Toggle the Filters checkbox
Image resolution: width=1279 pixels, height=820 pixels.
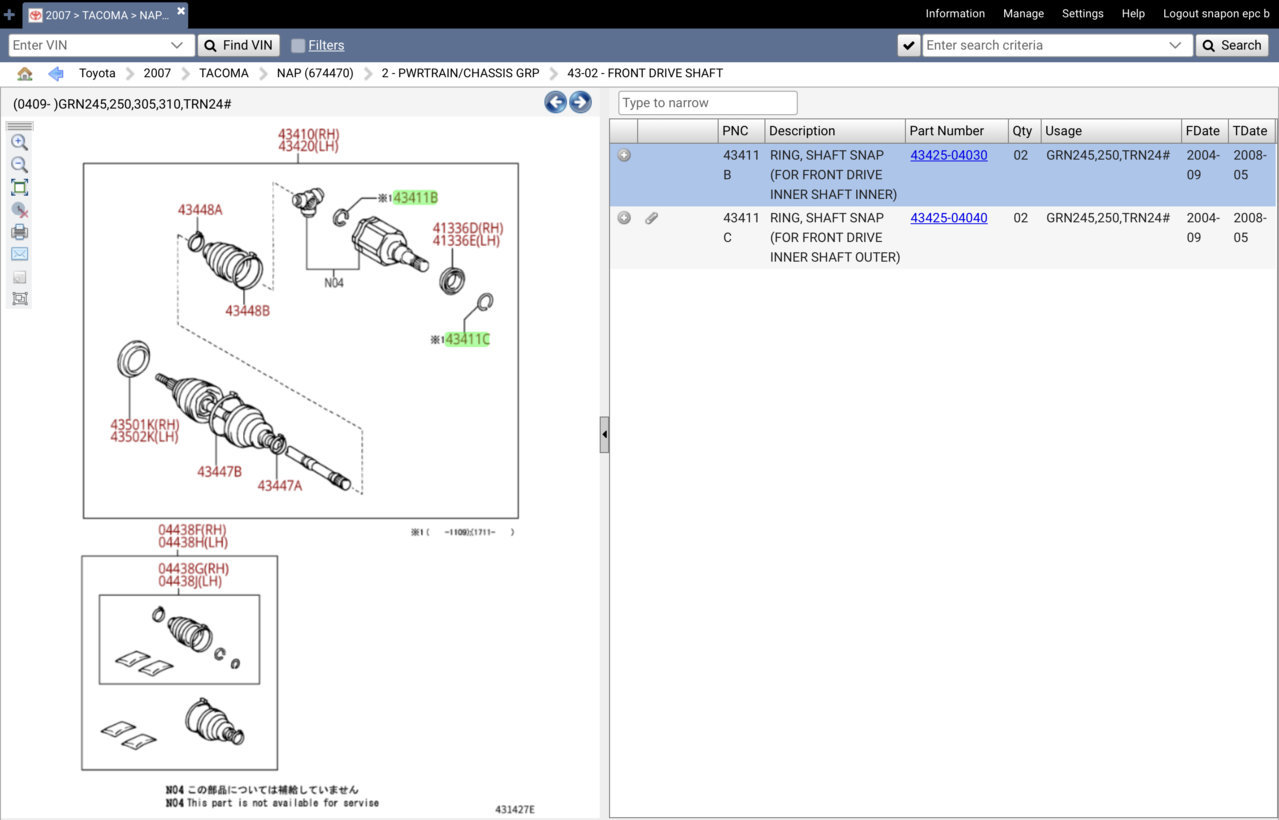point(298,45)
